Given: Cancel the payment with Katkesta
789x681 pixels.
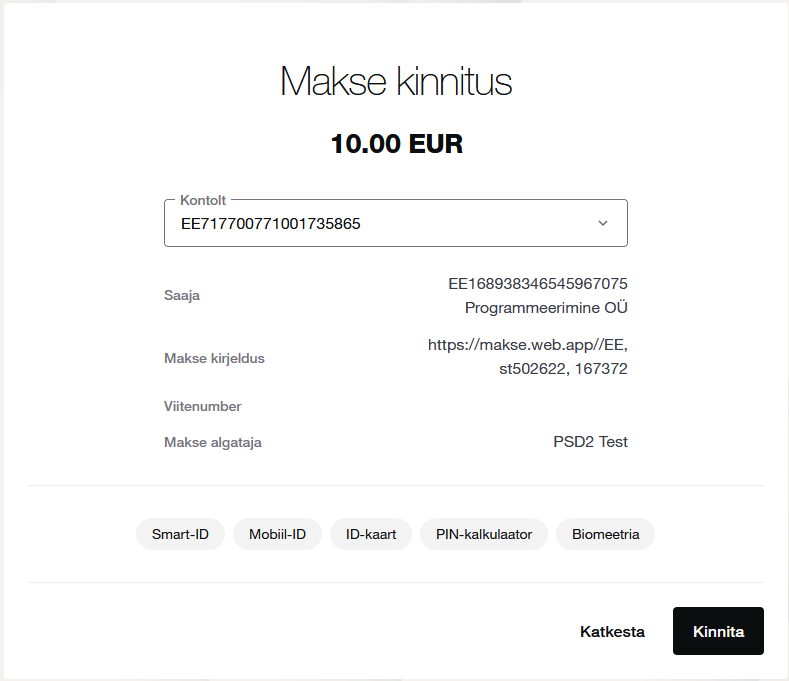Looking at the screenshot, I should (x=612, y=632).
